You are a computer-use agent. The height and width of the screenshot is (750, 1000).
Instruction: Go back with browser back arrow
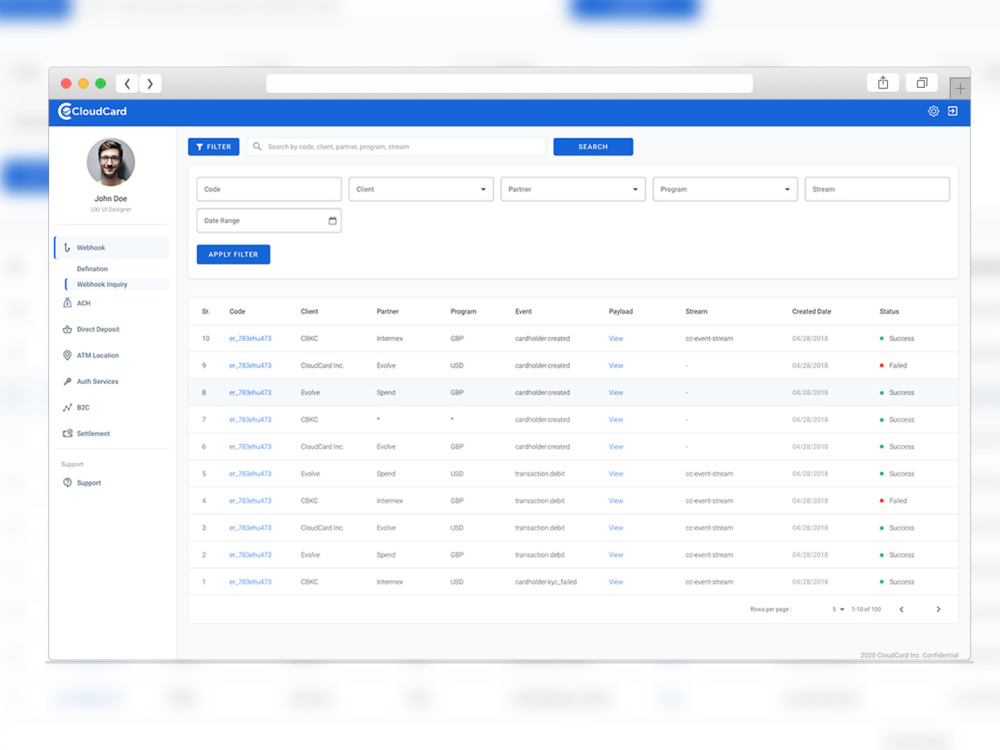tap(127, 84)
